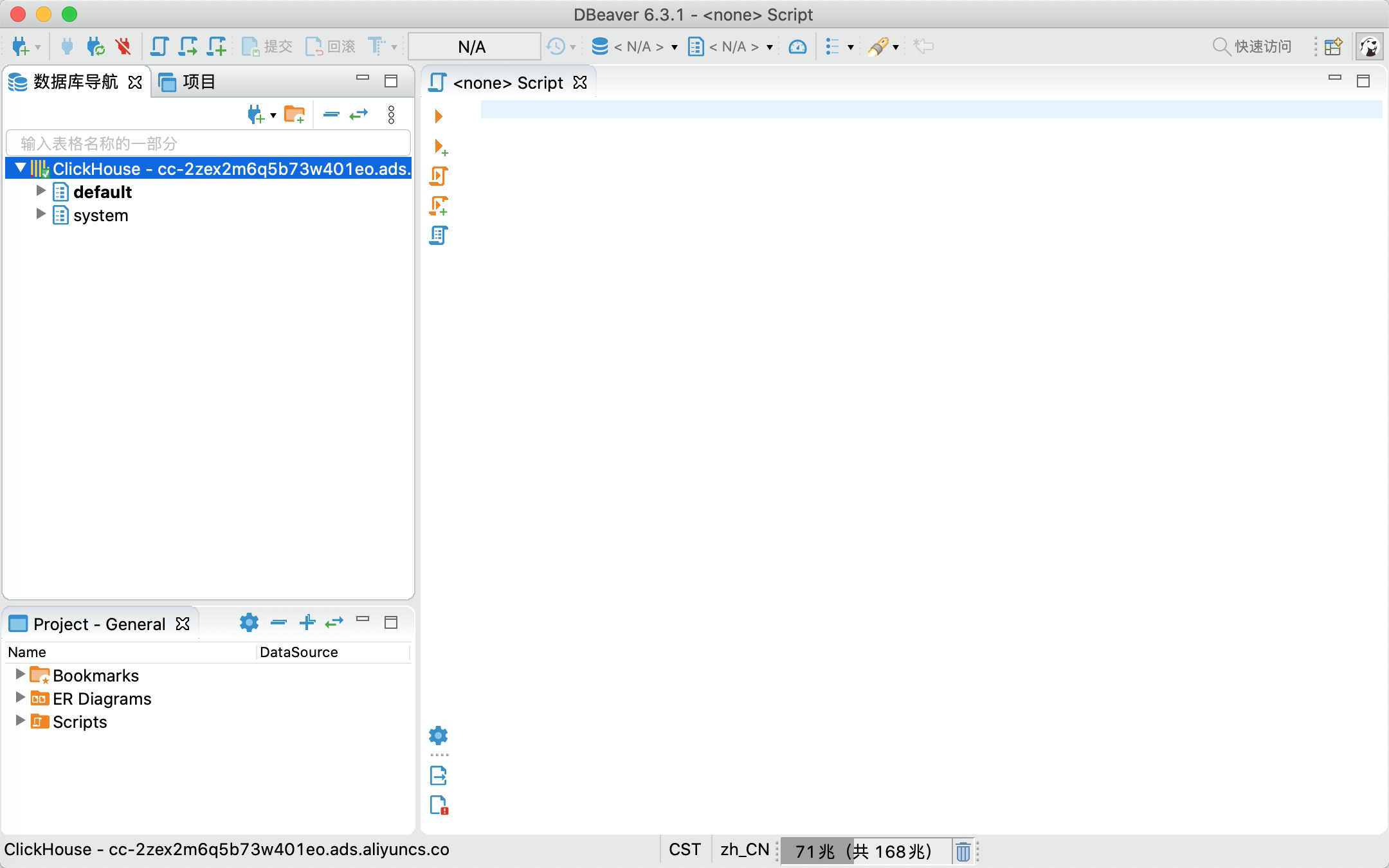Screen dimensions: 1389x868
Task: Click the Reconnect icon with green arrows
Action: point(95,46)
